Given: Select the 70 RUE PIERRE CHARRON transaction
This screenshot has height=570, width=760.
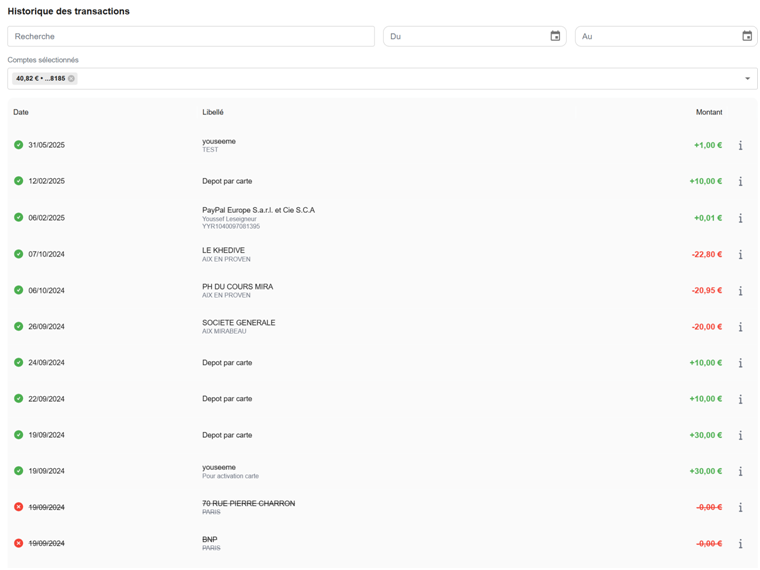Looking at the screenshot, I should click(x=248, y=507).
